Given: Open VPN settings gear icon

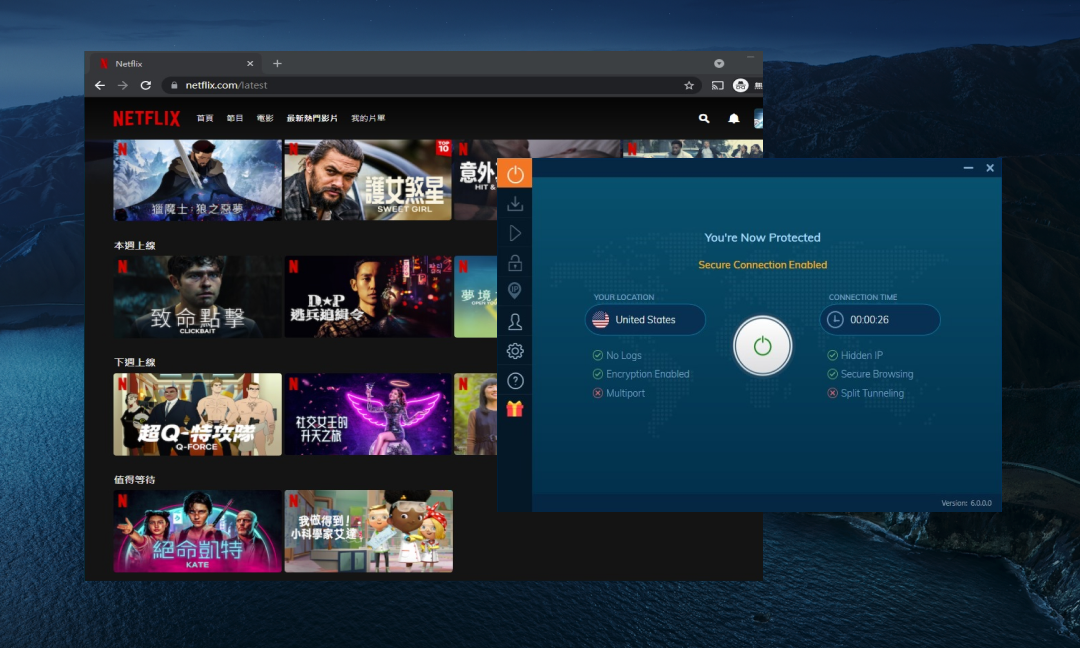Looking at the screenshot, I should [x=515, y=351].
